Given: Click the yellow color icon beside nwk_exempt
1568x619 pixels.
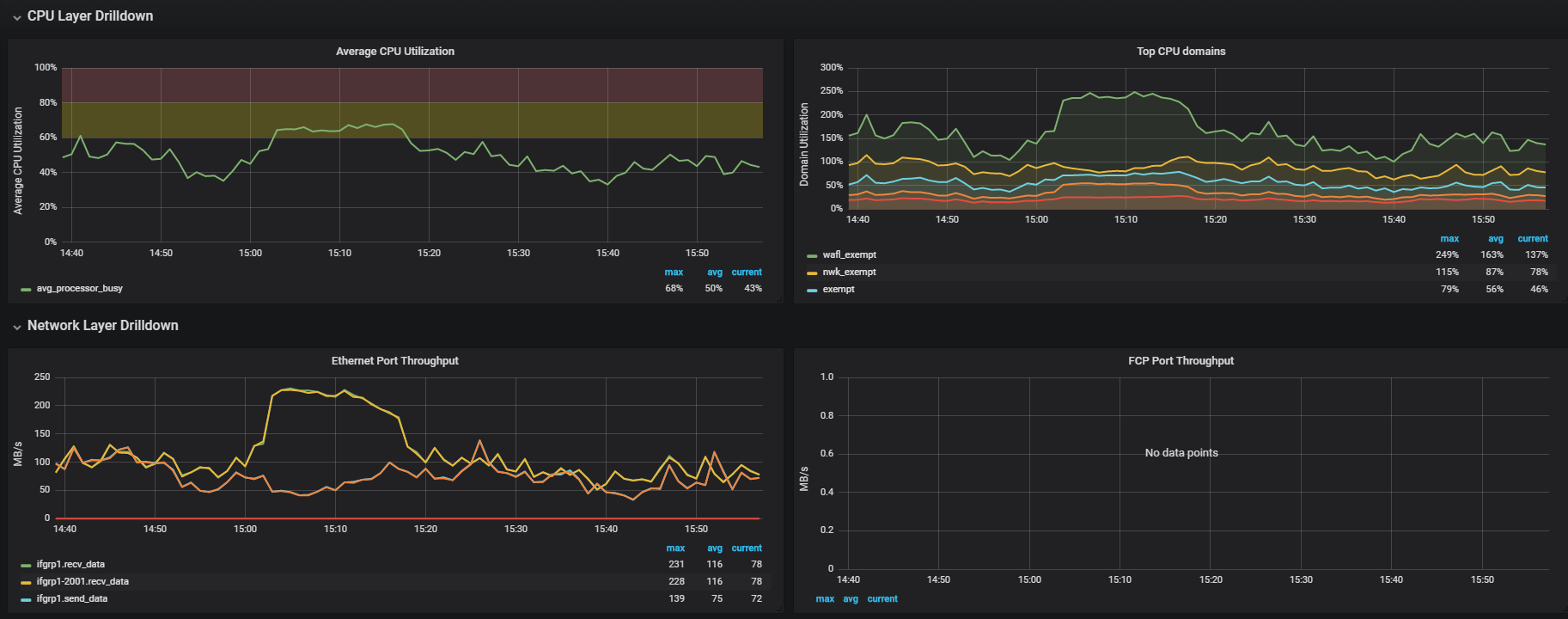Looking at the screenshot, I should [812, 273].
